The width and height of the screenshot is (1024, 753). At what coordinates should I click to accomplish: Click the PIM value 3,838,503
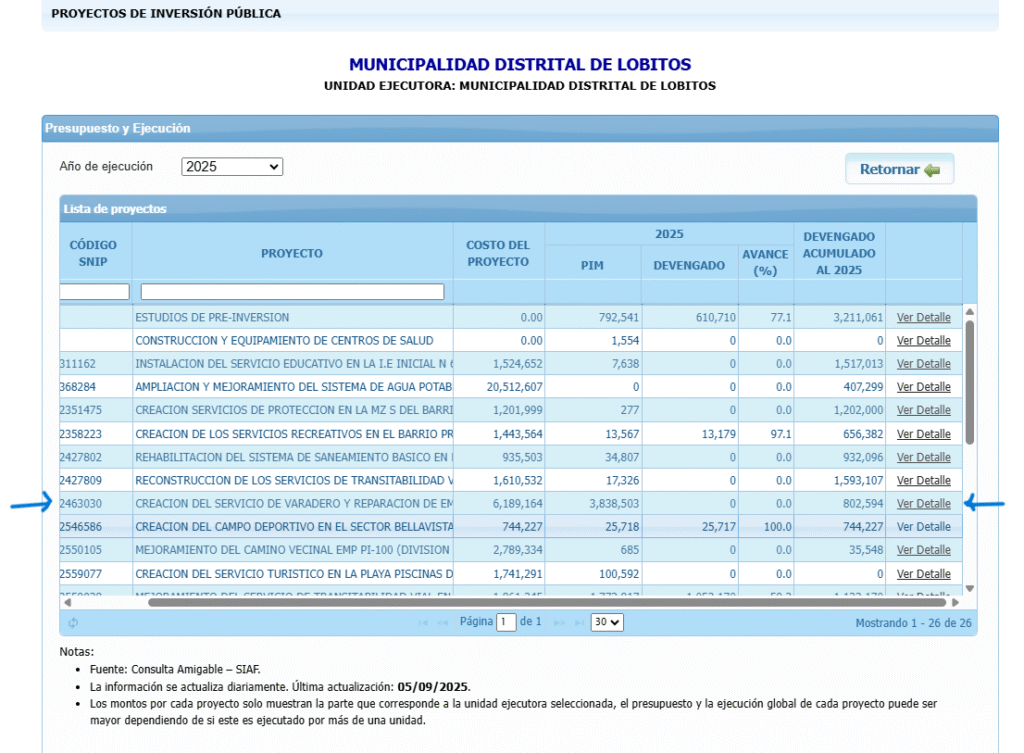(614, 504)
